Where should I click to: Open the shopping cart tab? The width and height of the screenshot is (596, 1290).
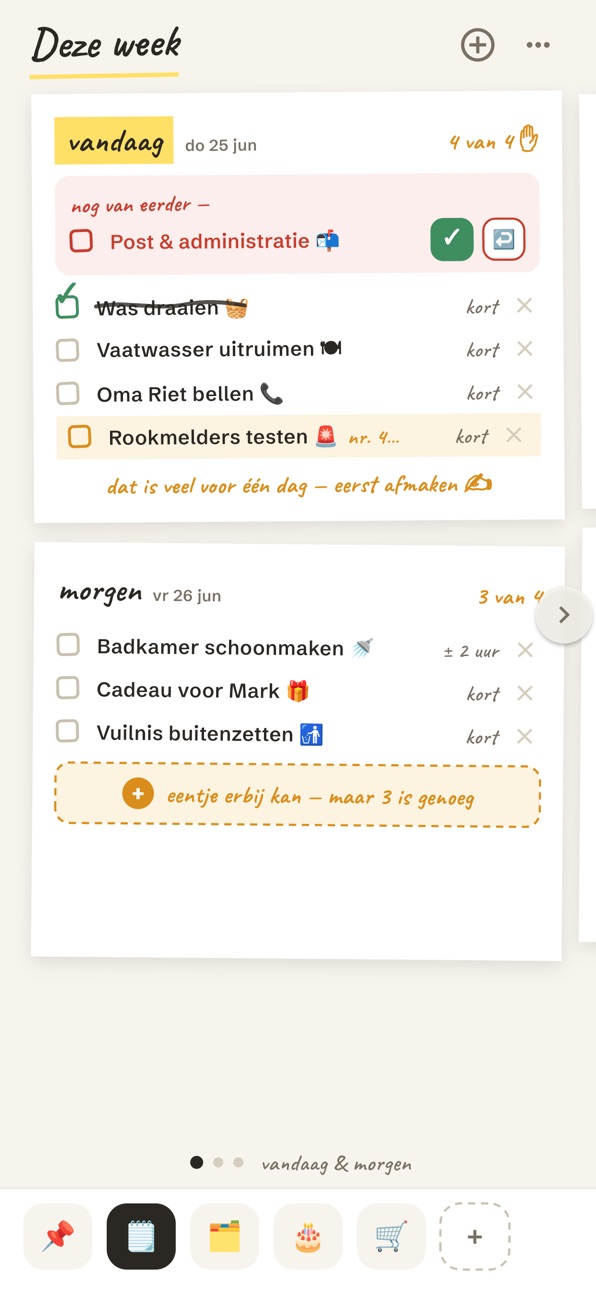click(391, 1236)
